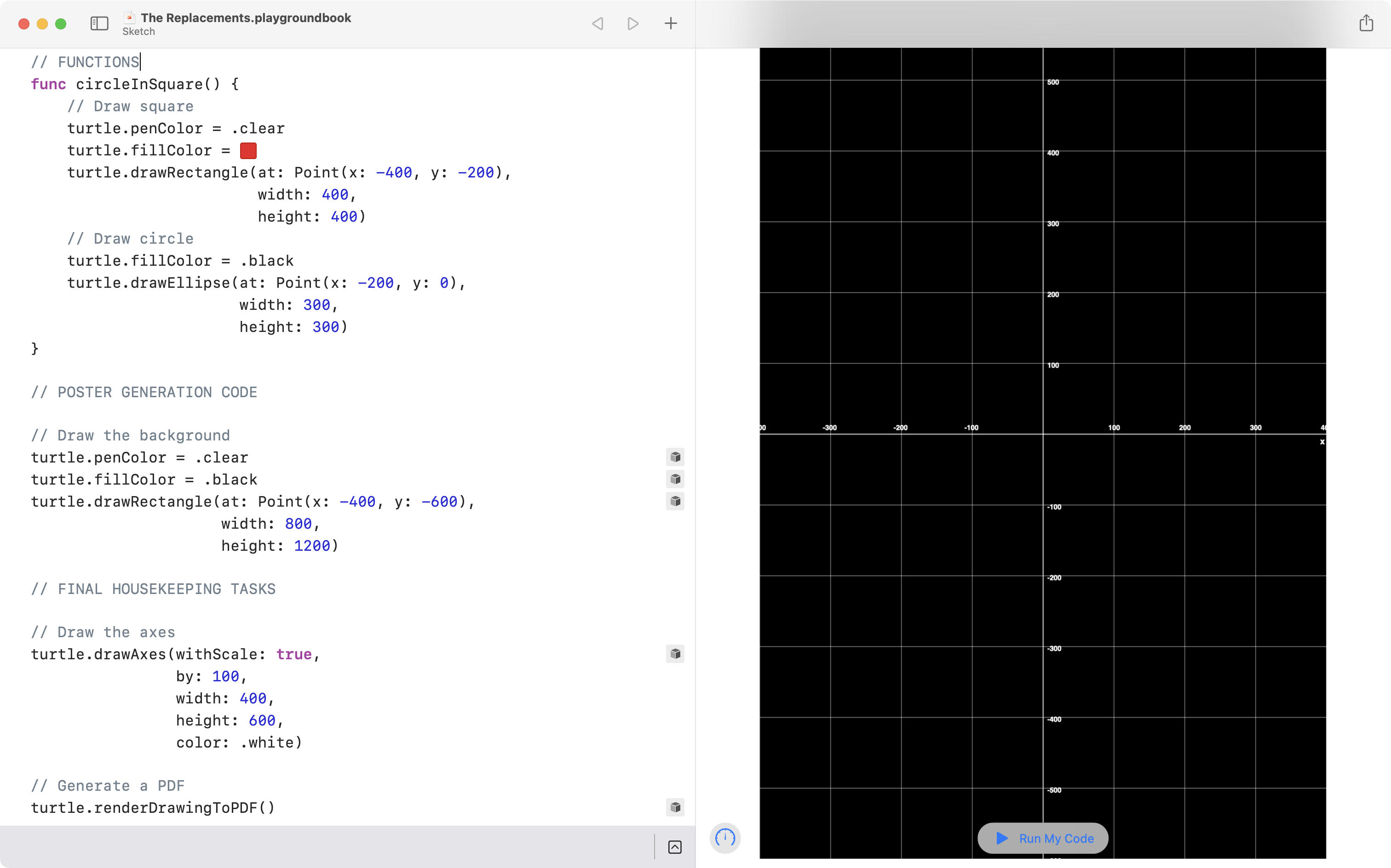Show the result cube for renderDrawingToPDF line
The width and height of the screenshot is (1391, 868).
point(675,807)
